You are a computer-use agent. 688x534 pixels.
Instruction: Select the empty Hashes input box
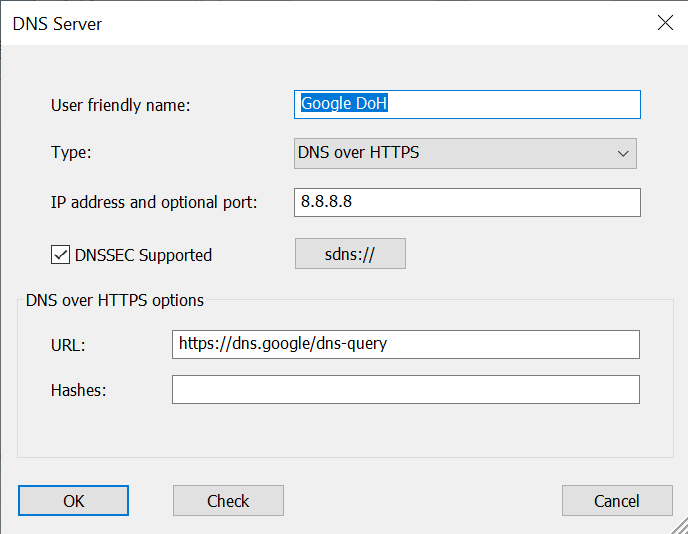tap(406, 390)
